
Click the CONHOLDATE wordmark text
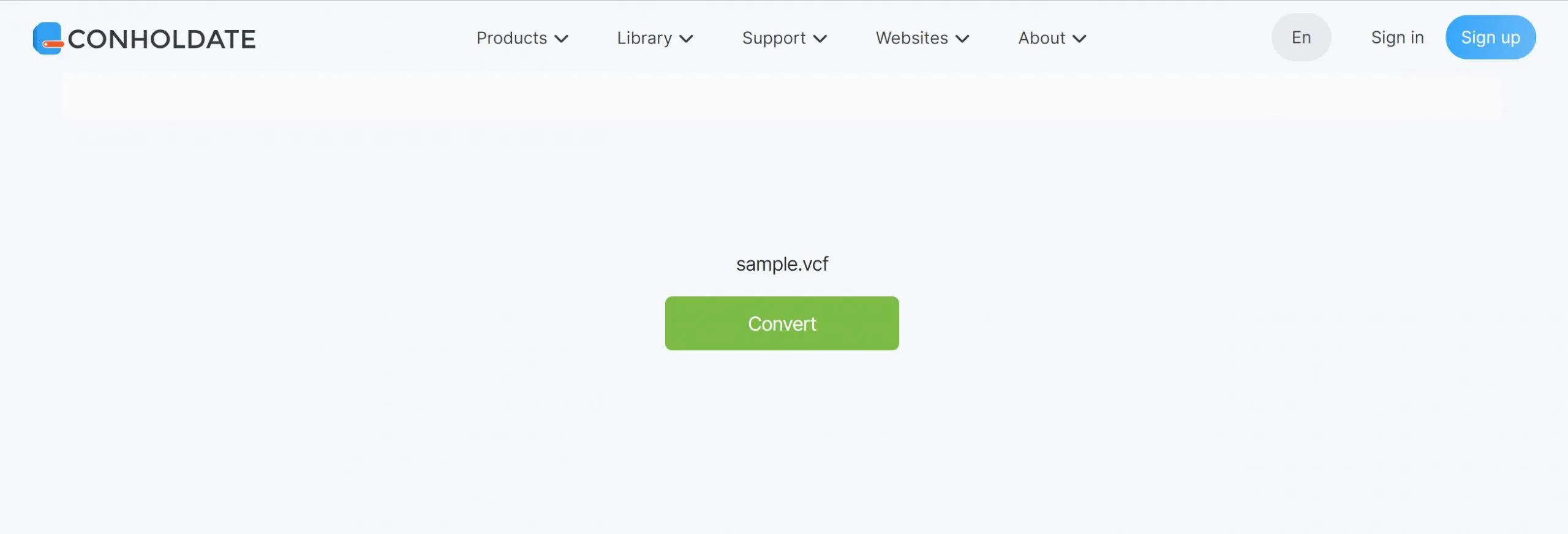(x=162, y=39)
